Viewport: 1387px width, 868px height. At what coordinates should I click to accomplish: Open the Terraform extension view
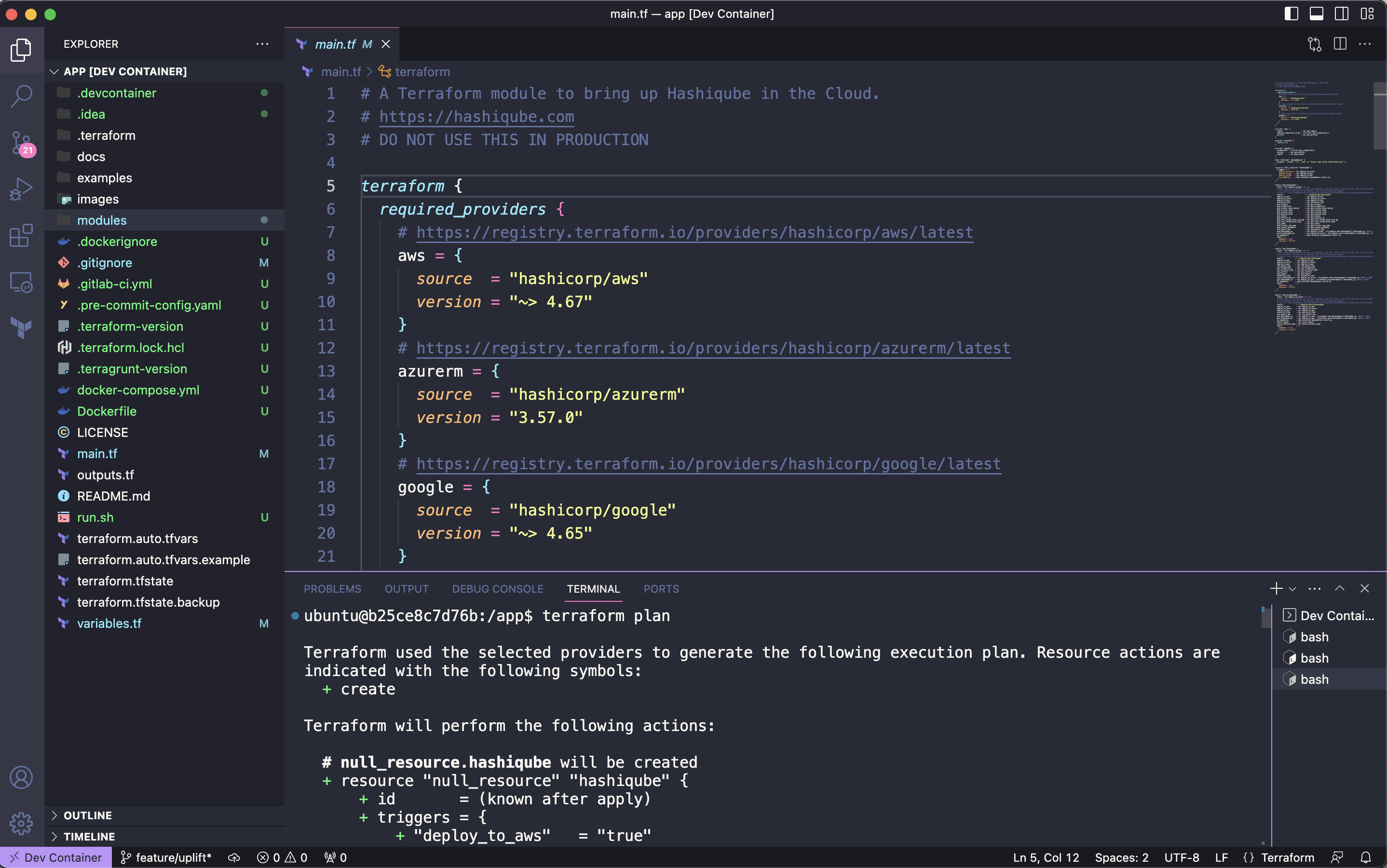[x=21, y=328]
